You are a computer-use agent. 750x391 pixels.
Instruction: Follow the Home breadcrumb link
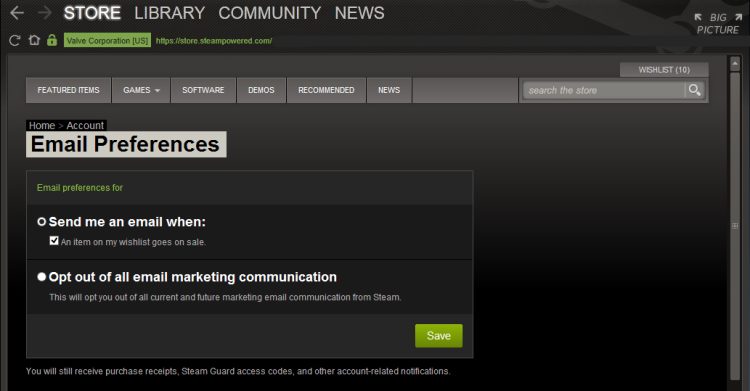(42, 125)
